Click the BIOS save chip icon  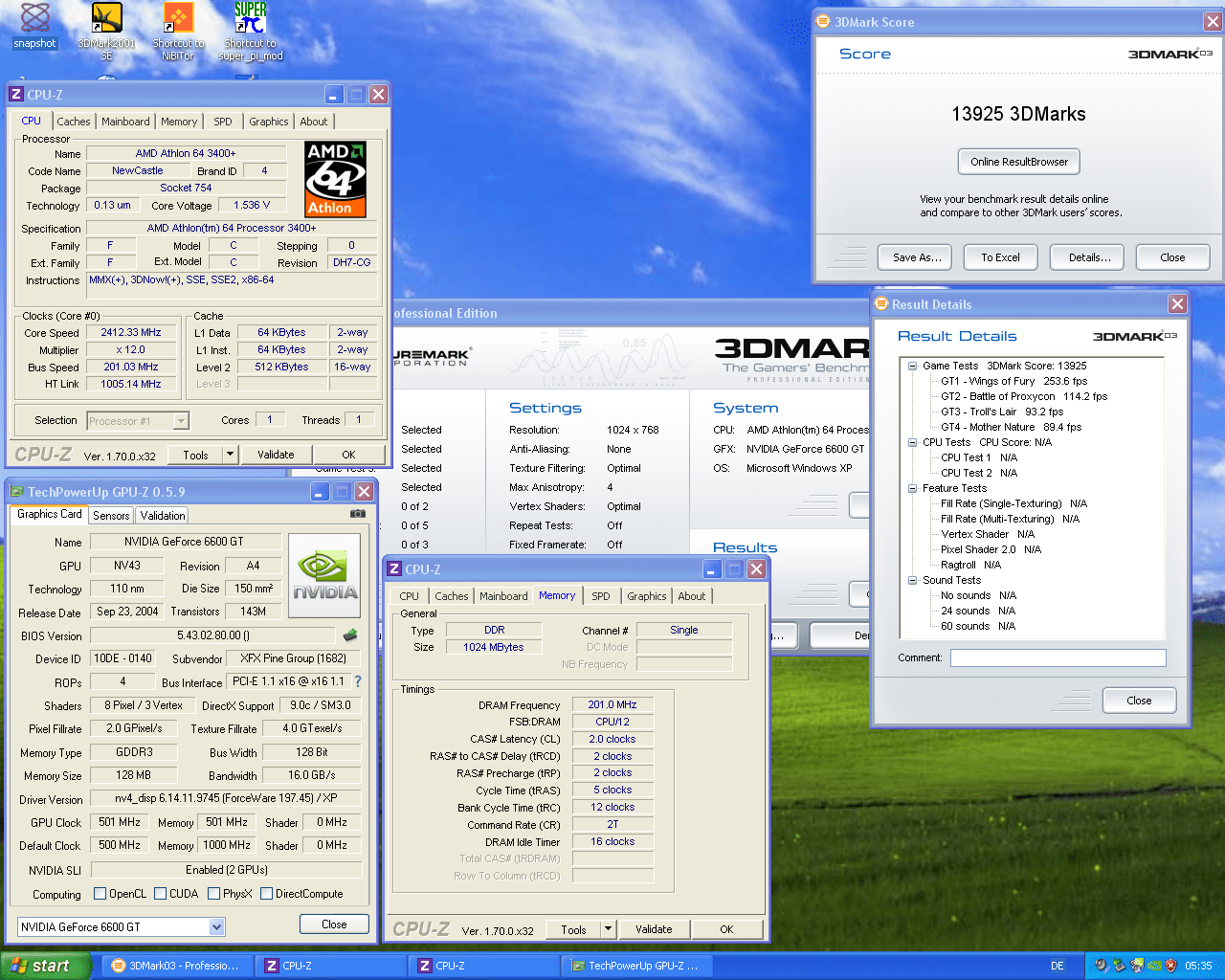pyautogui.click(x=350, y=635)
